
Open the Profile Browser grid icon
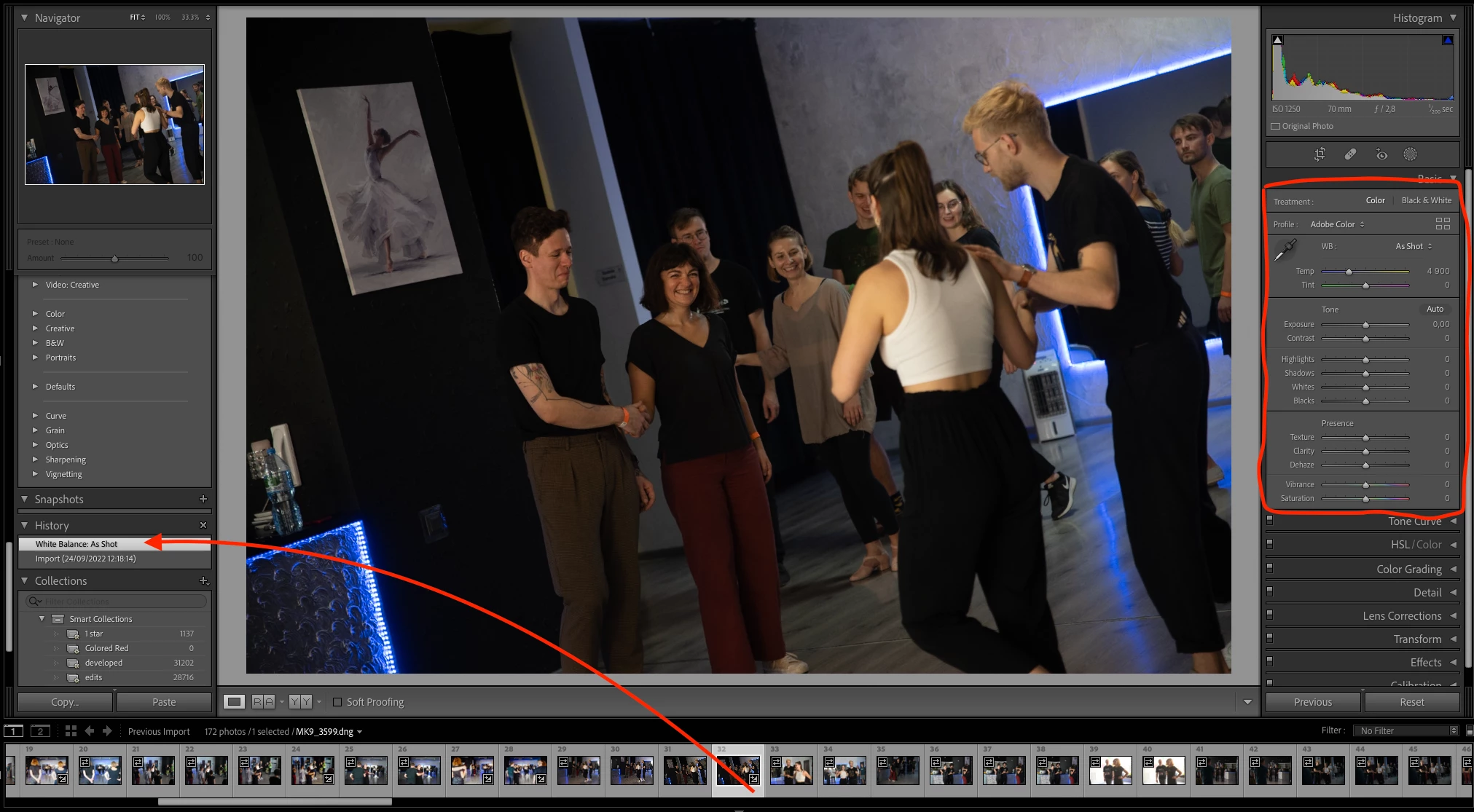(1443, 224)
